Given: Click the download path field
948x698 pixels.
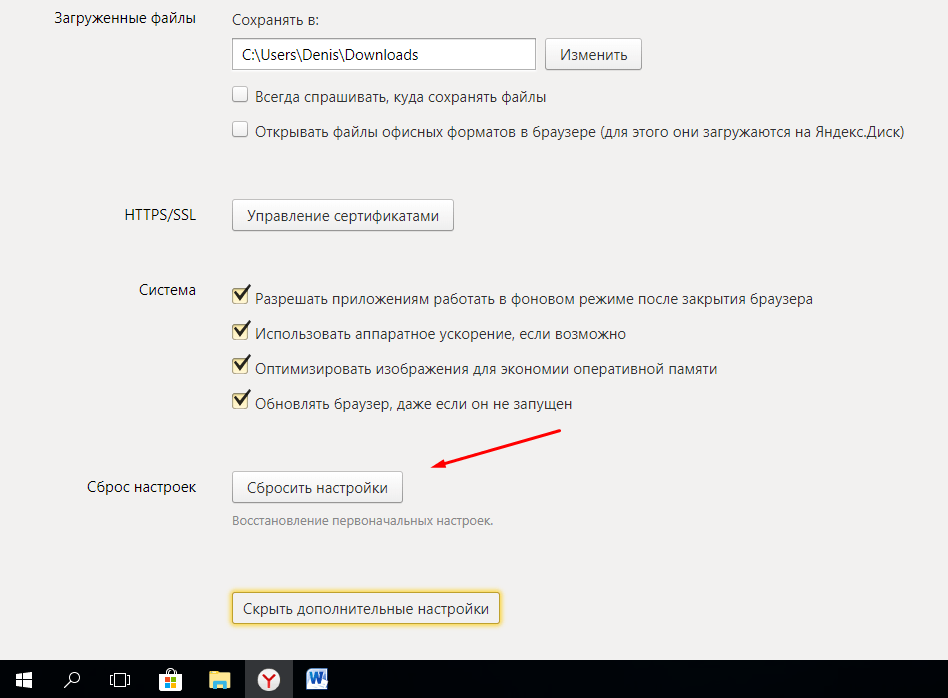Looking at the screenshot, I should [384, 54].
